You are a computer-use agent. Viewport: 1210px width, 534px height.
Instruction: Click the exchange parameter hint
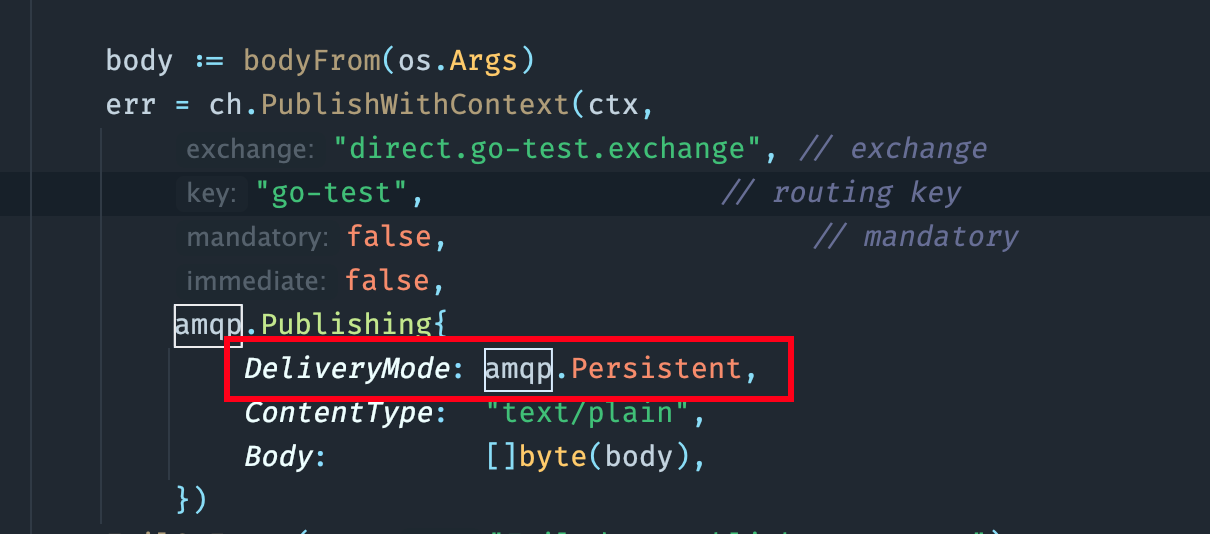coord(250,149)
